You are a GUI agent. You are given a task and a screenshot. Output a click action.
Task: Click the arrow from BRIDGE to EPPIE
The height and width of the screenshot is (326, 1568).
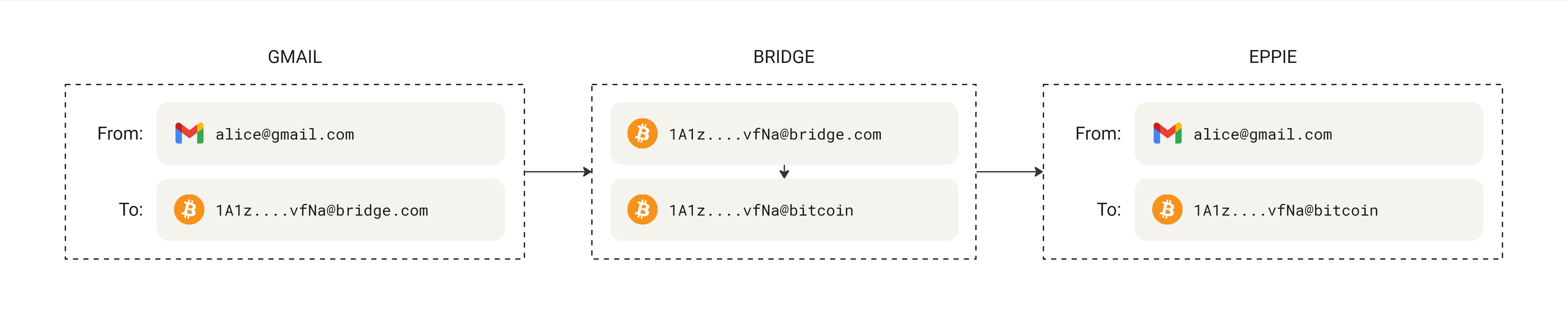click(1009, 172)
